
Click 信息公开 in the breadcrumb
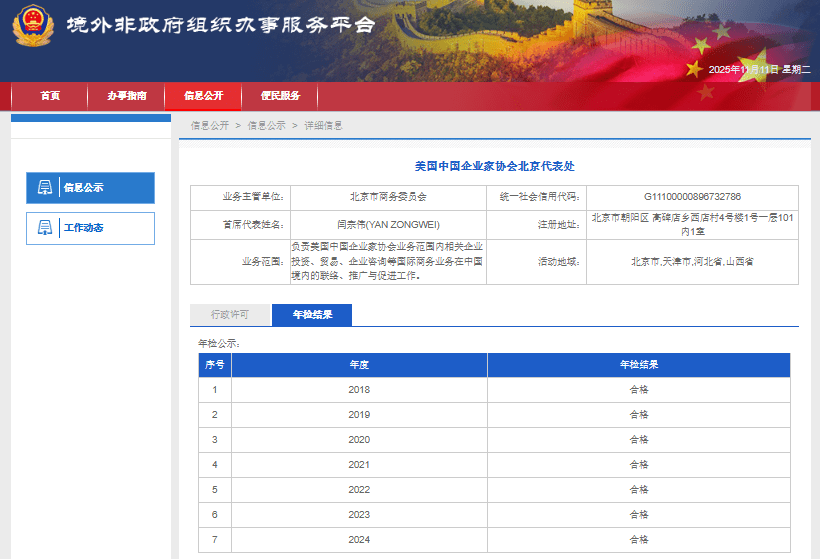pos(210,126)
